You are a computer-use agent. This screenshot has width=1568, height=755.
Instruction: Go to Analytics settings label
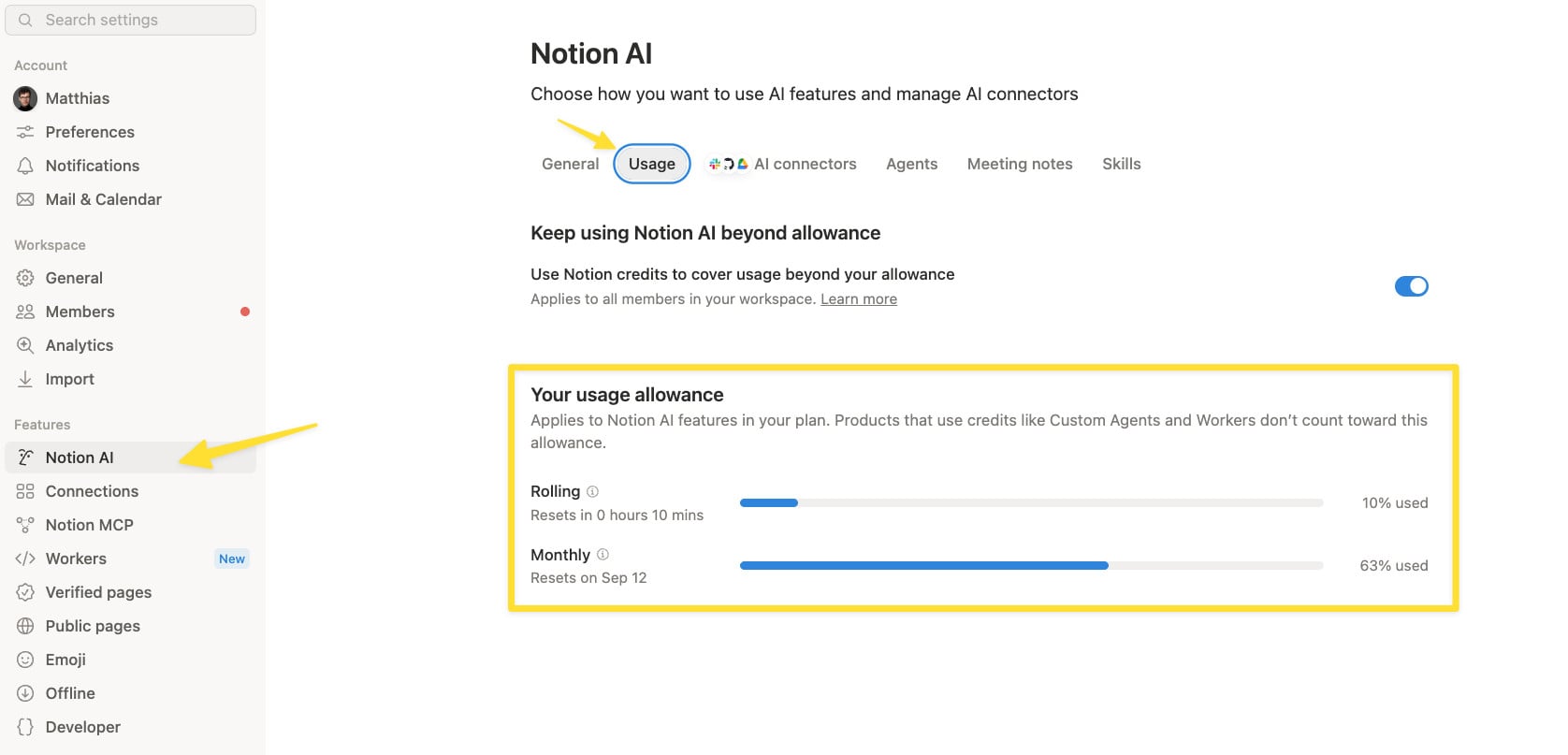click(x=80, y=345)
